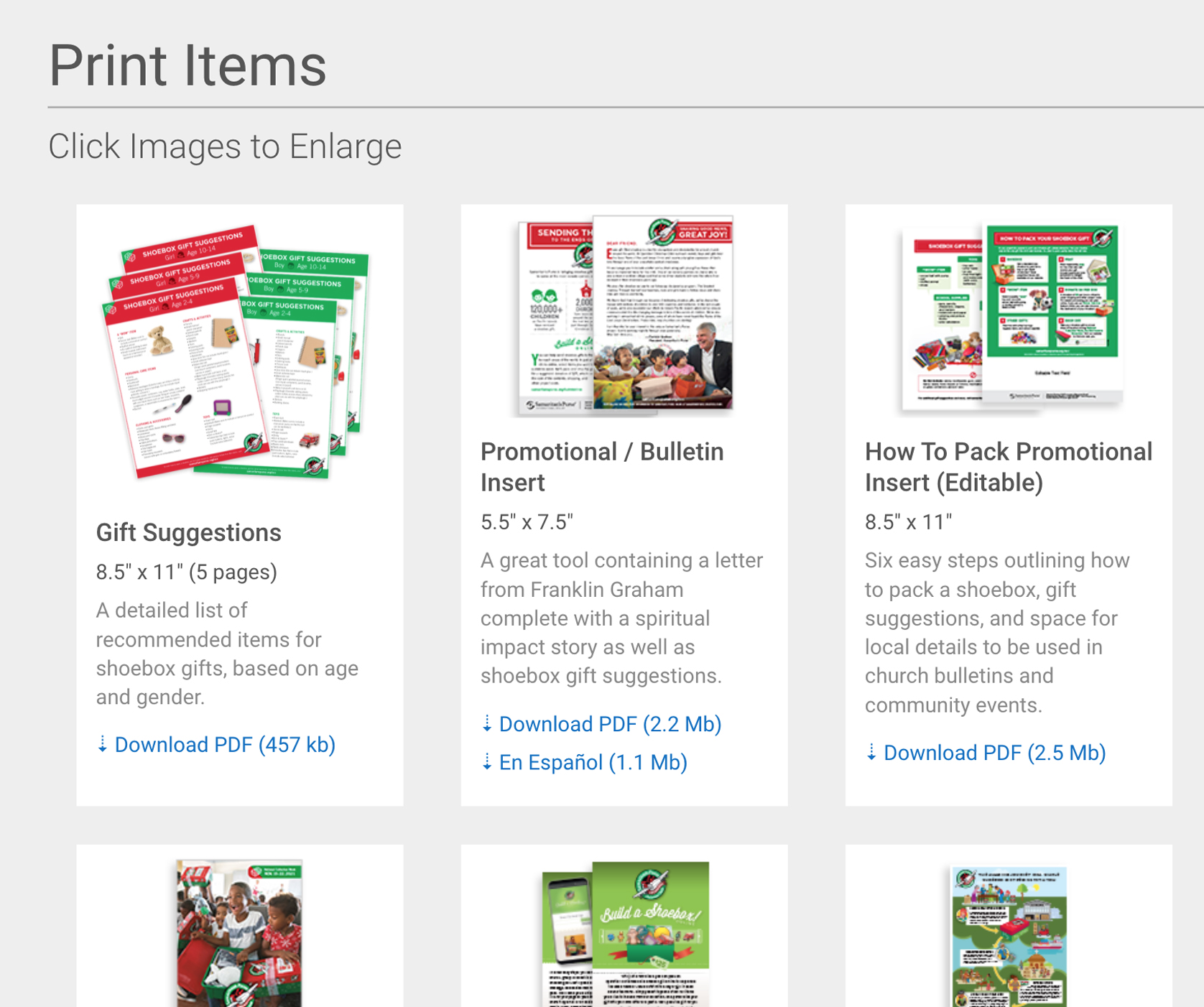Open thumbnail of children with red shoeboxes
Image resolution: width=1204 pixels, height=1007 pixels.
239,933
